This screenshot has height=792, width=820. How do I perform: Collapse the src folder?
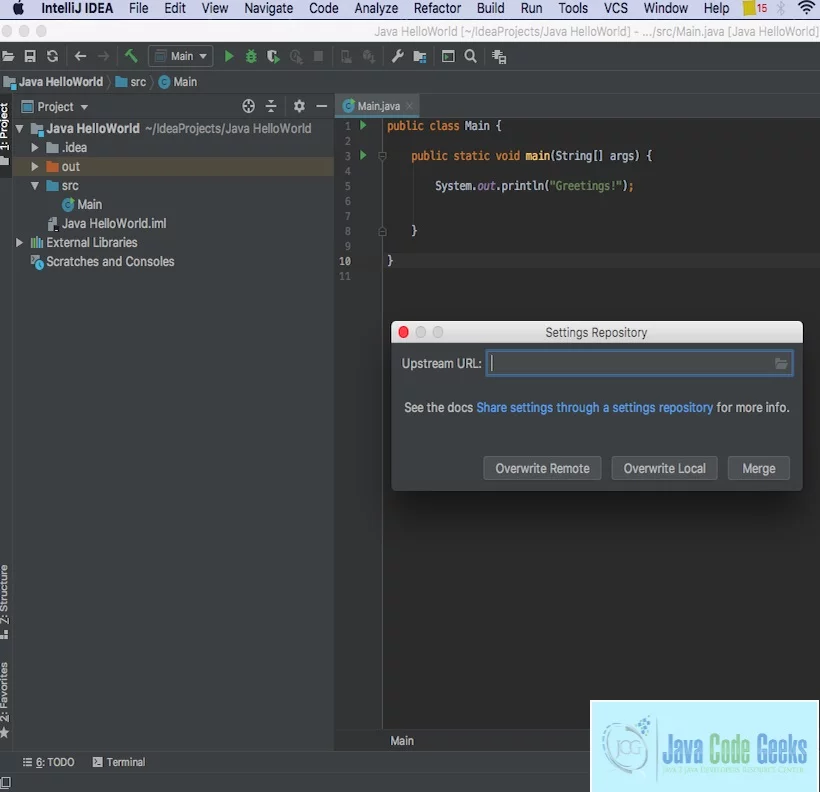pyautogui.click(x=35, y=185)
